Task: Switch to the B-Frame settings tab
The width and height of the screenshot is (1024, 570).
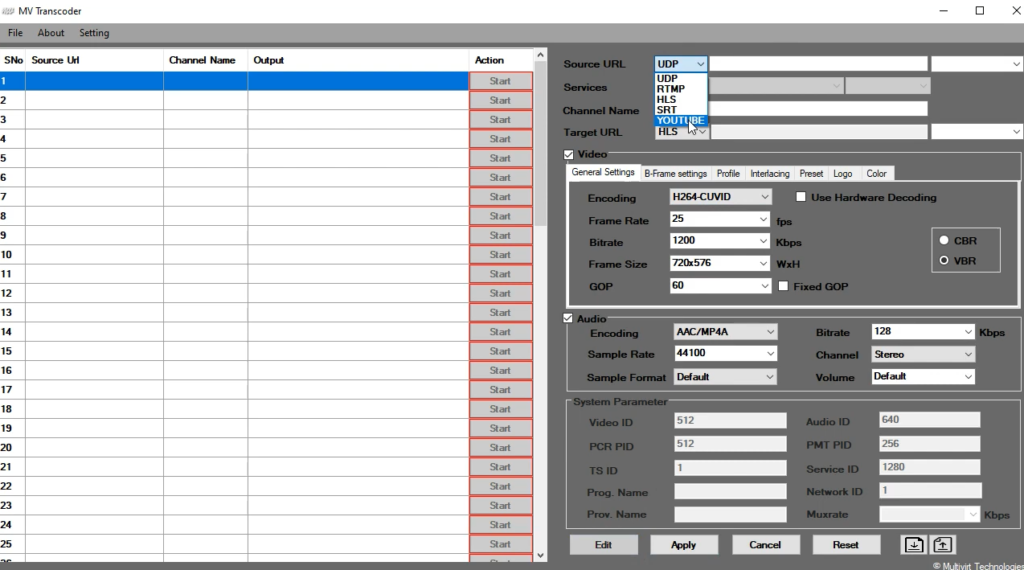Action: (675, 174)
